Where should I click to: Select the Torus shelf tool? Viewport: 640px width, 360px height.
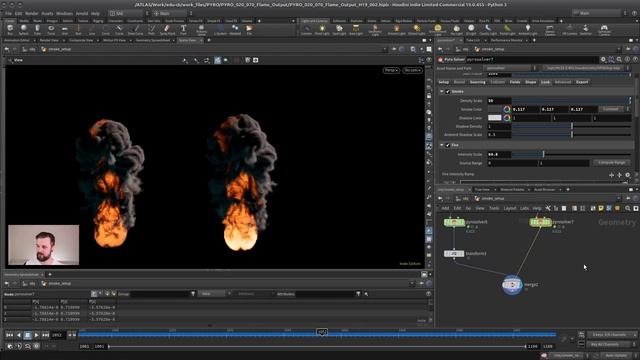point(51,29)
